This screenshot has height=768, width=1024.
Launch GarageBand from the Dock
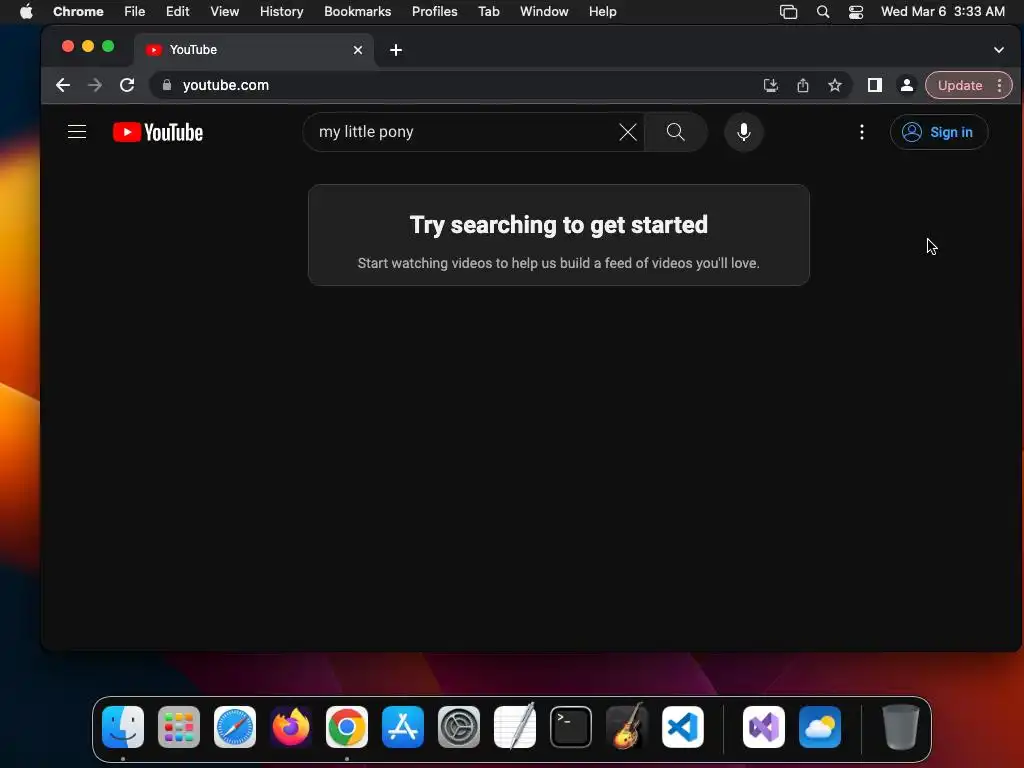coord(627,727)
